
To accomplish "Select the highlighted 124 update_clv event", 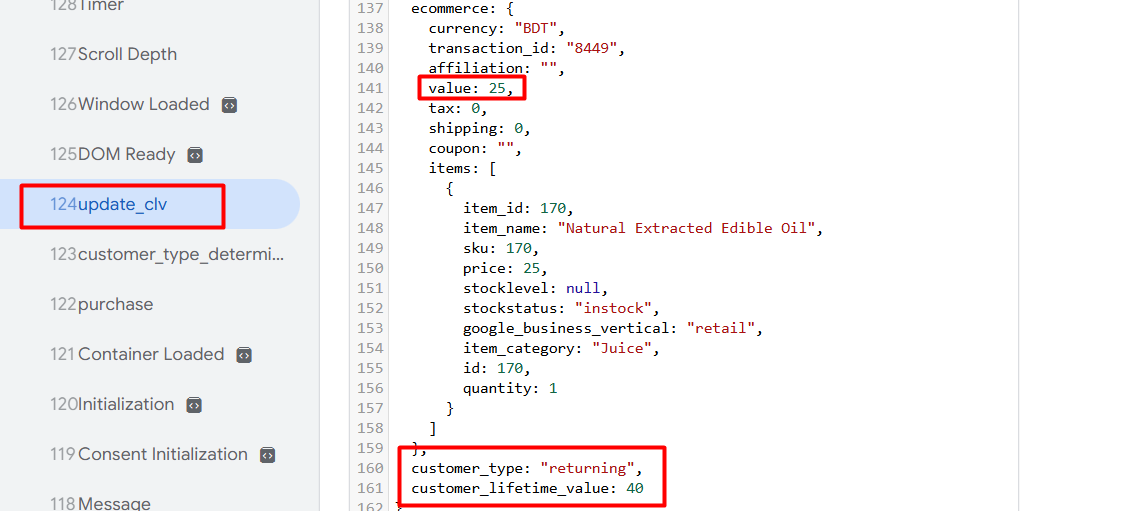I will pos(110,204).
